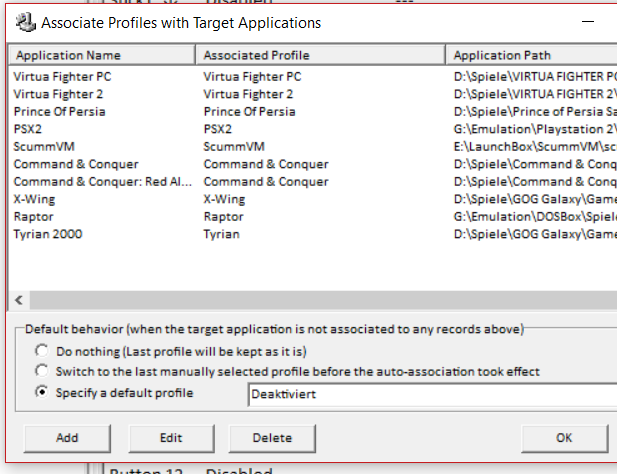Screen dimensions: 617x474
Task: Select the PSX2 application row
Action: pyautogui.click(x=28, y=129)
